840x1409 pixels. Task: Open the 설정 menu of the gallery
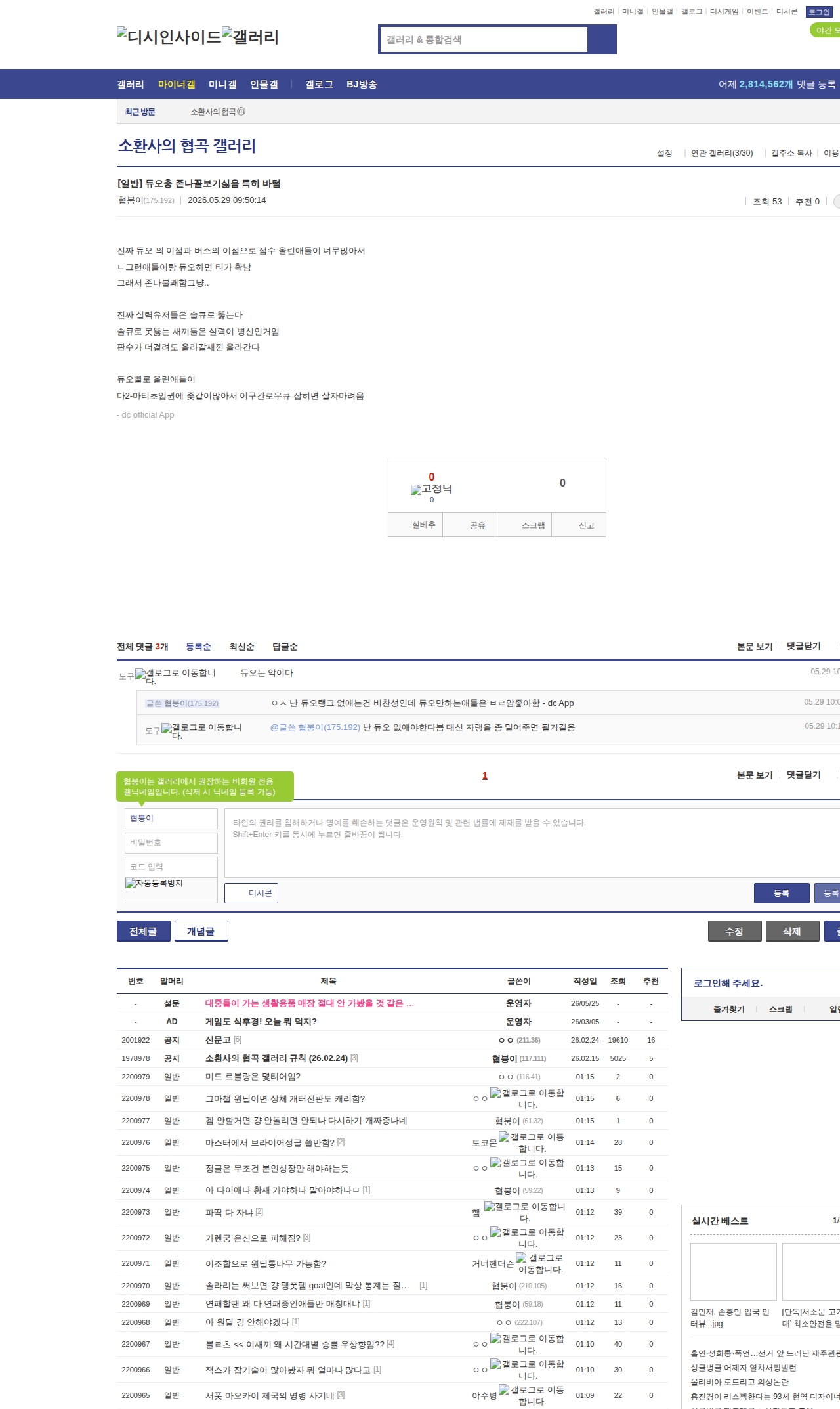point(665,153)
